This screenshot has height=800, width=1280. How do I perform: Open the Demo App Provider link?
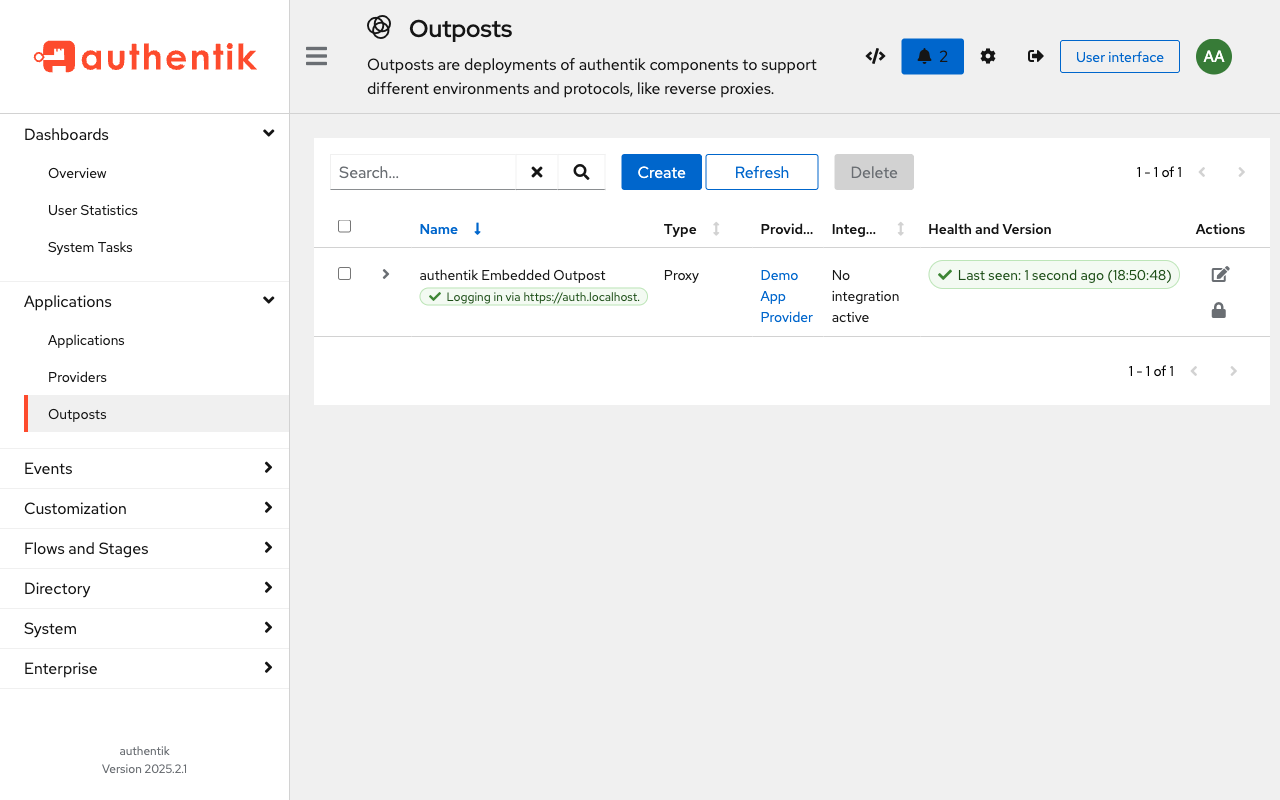pyautogui.click(x=786, y=296)
